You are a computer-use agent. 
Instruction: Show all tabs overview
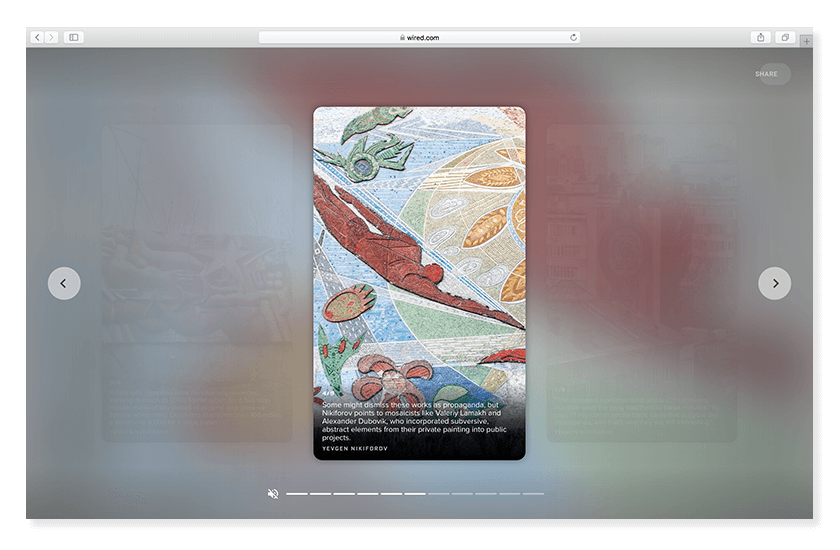785,37
